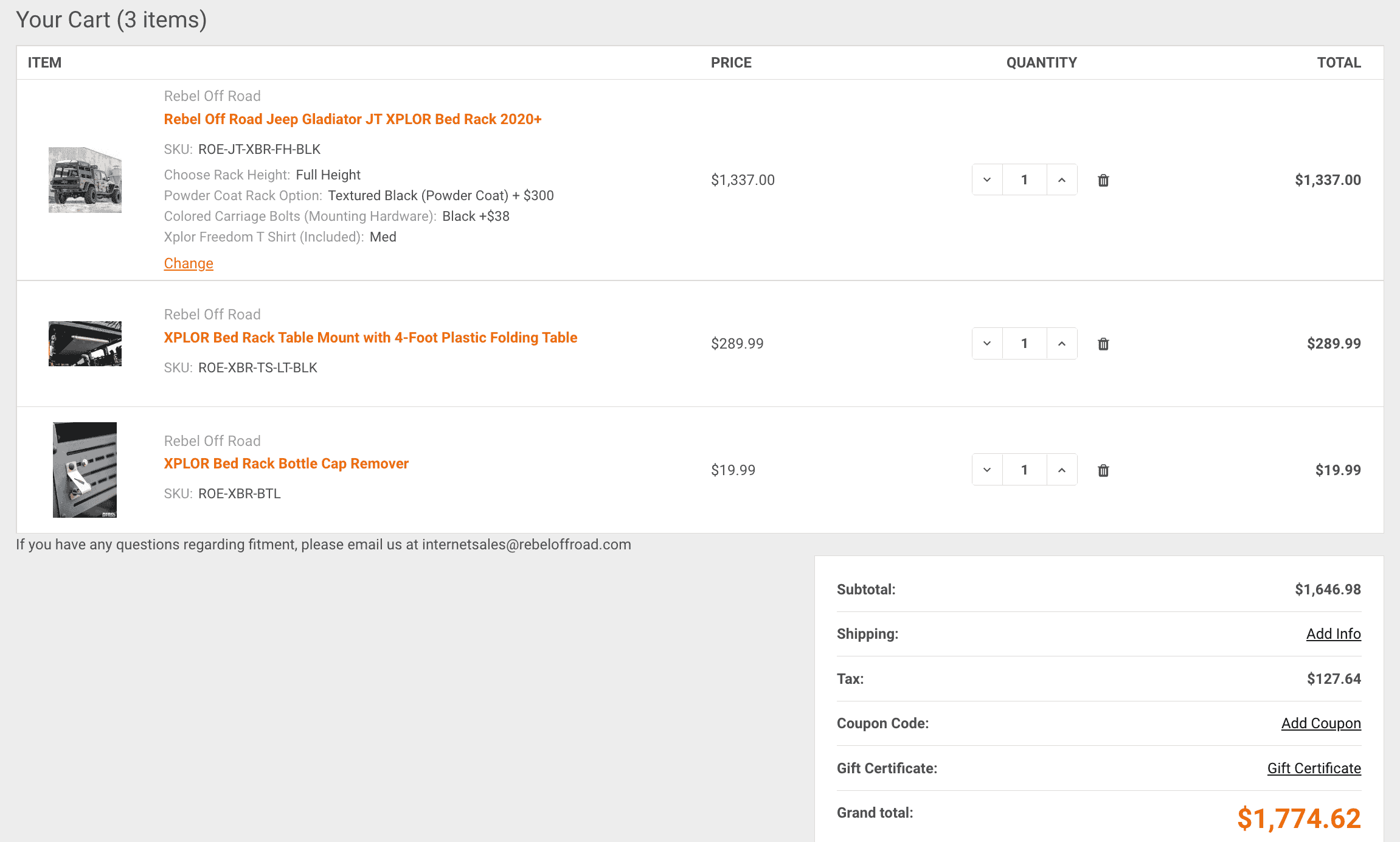This screenshot has height=842, width=1400.
Task: Click the Textured Black powder coat option text
Action: pos(441,196)
